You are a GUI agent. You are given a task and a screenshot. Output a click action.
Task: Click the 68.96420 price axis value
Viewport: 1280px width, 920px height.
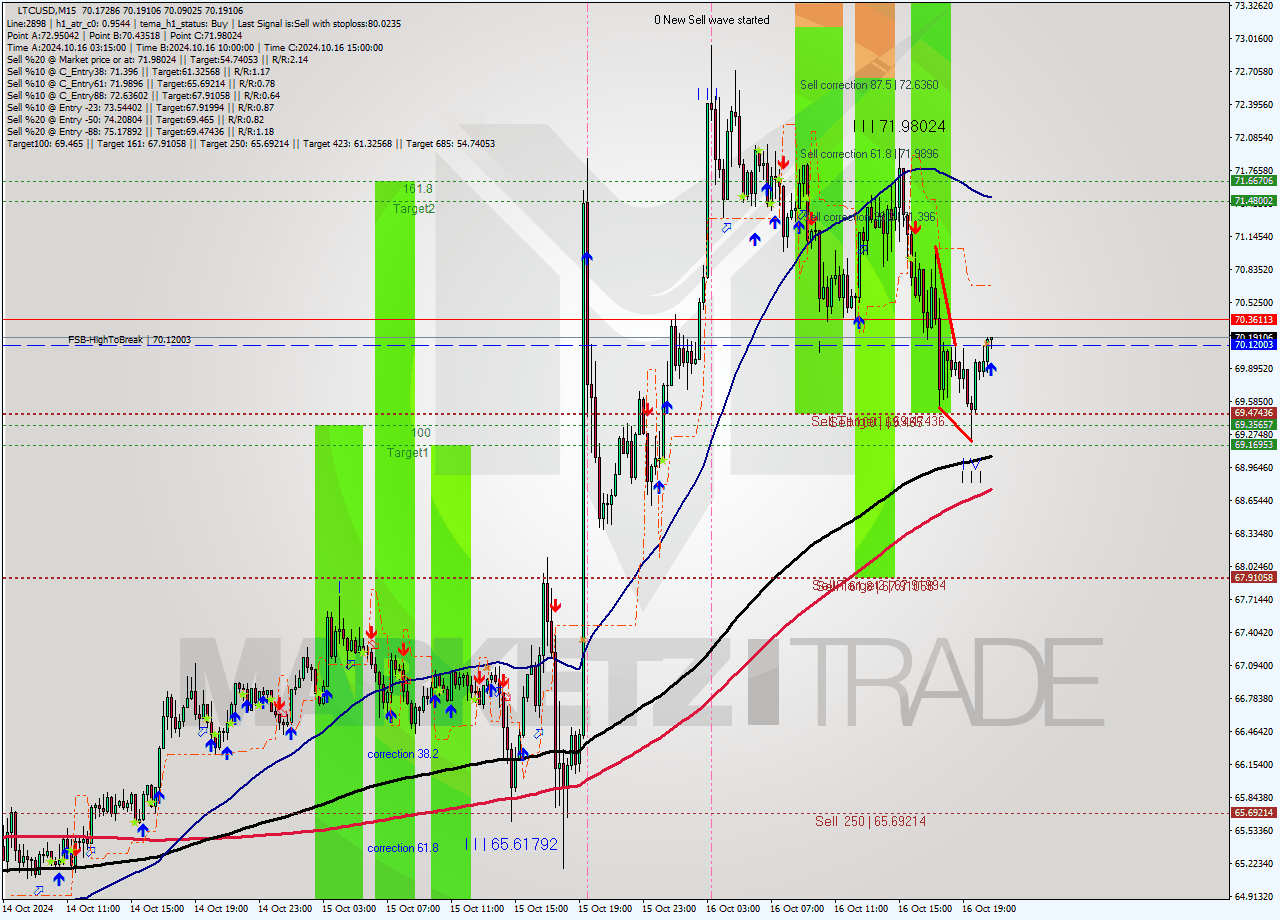pyautogui.click(x=1253, y=468)
